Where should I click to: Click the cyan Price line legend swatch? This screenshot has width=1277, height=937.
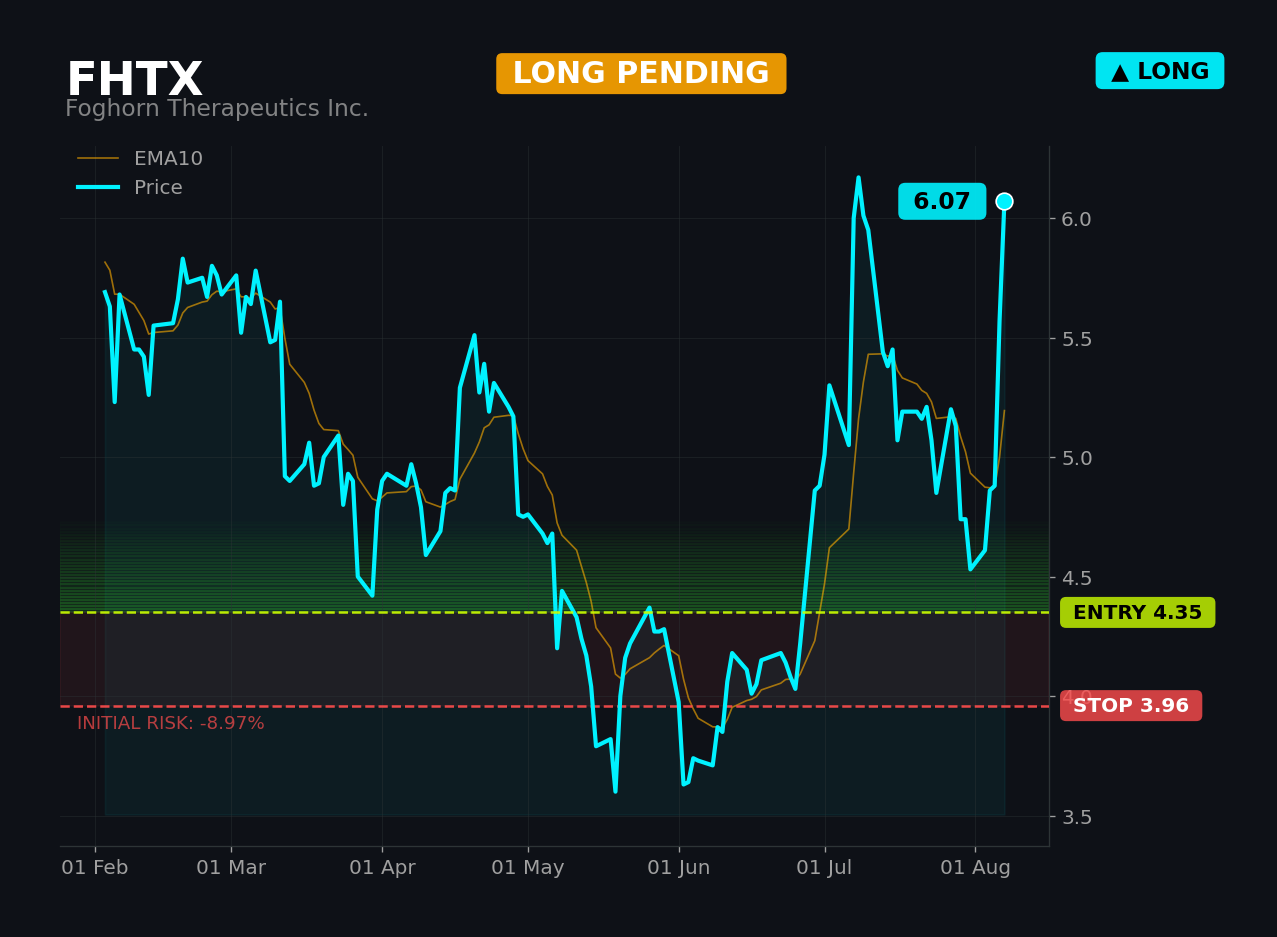[x=98, y=188]
